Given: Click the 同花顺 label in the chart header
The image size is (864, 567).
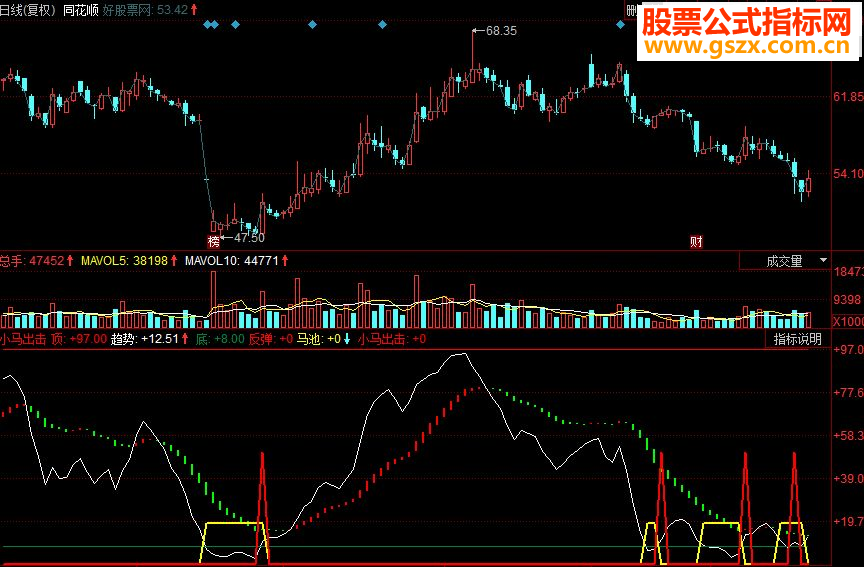Looking at the screenshot, I should [x=80, y=9].
